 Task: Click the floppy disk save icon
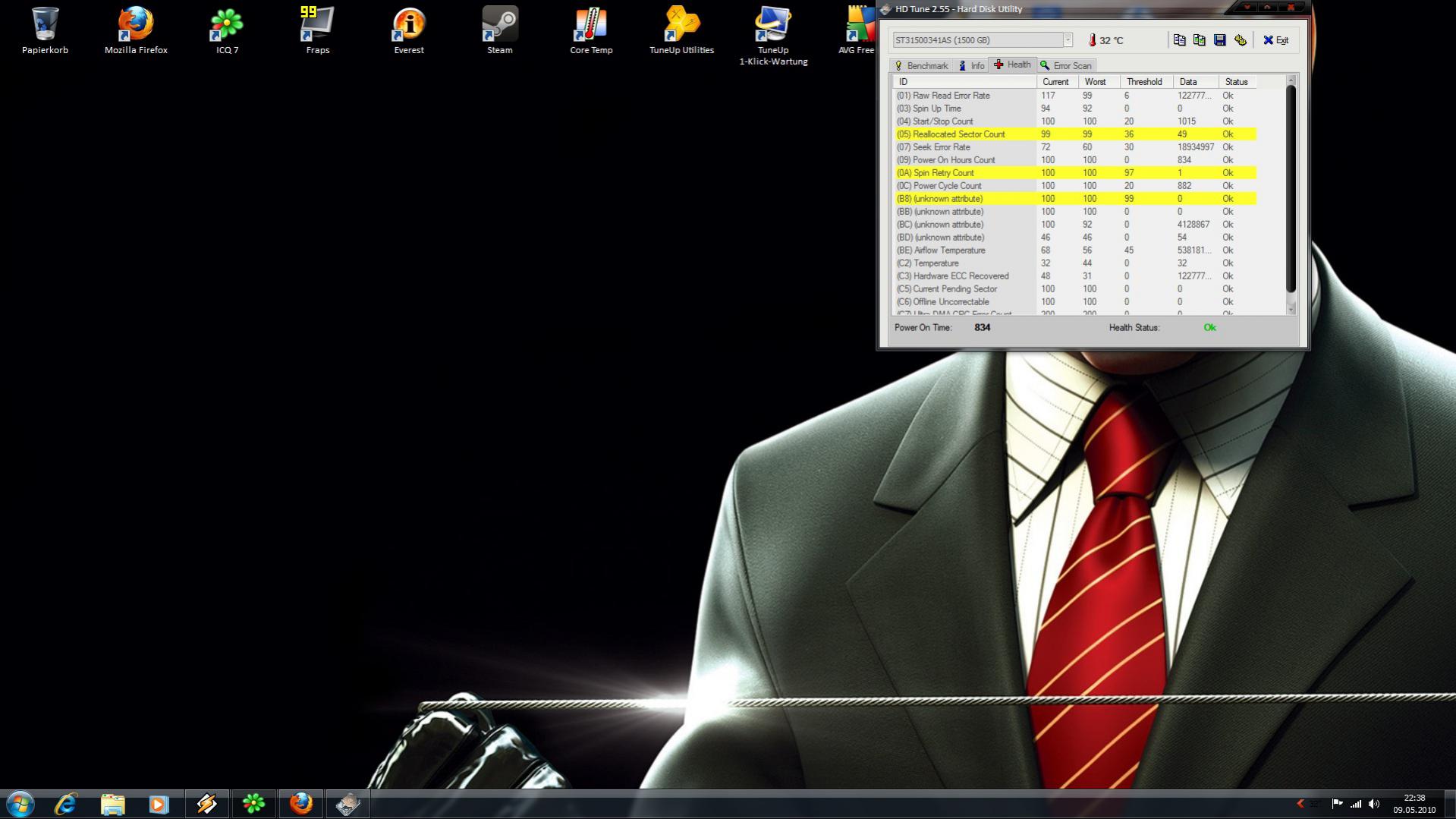(x=1220, y=40)
